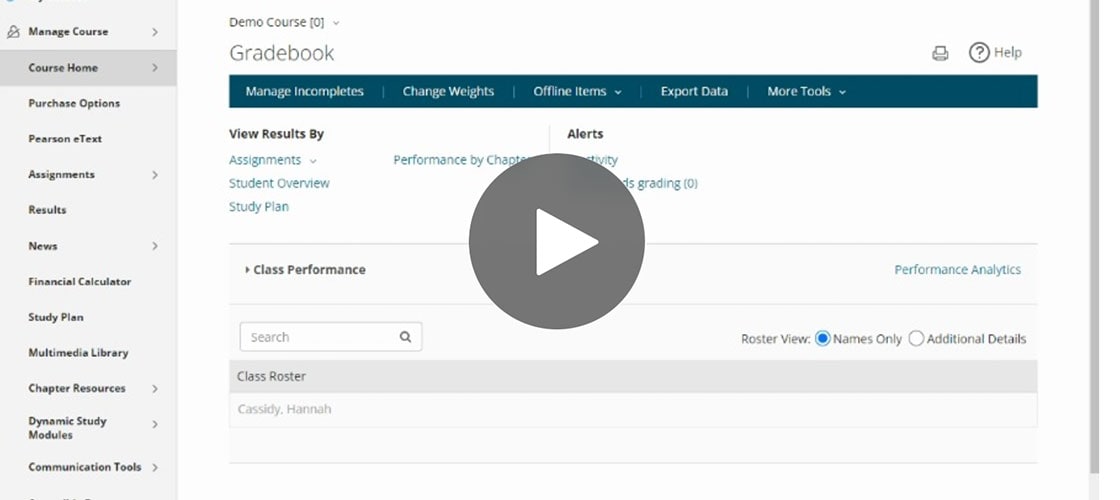Click the Manage Course sidebar icon
This screenshot has height=500, width=1120.
click(13, 32)
